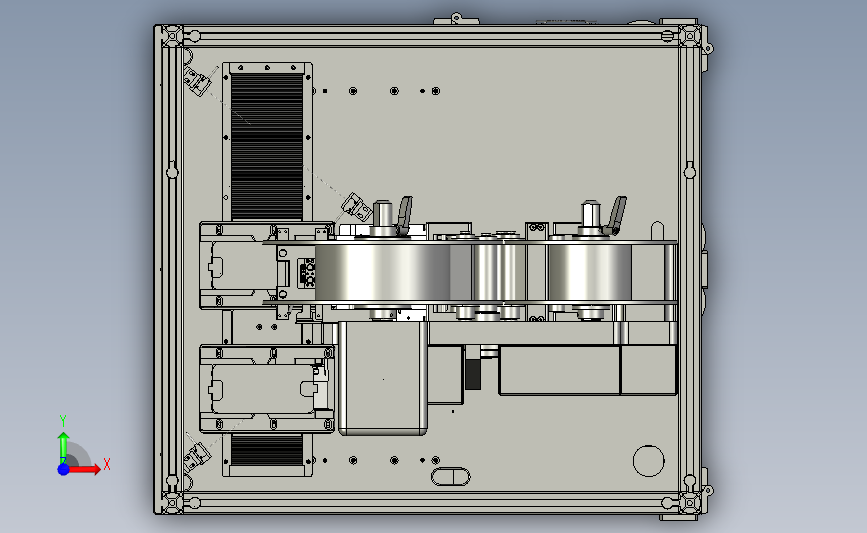Image resolution: width=867 pixels, height=533 pixels.
Task: Select the clamp lever on the right spindle
Action: 616,215
